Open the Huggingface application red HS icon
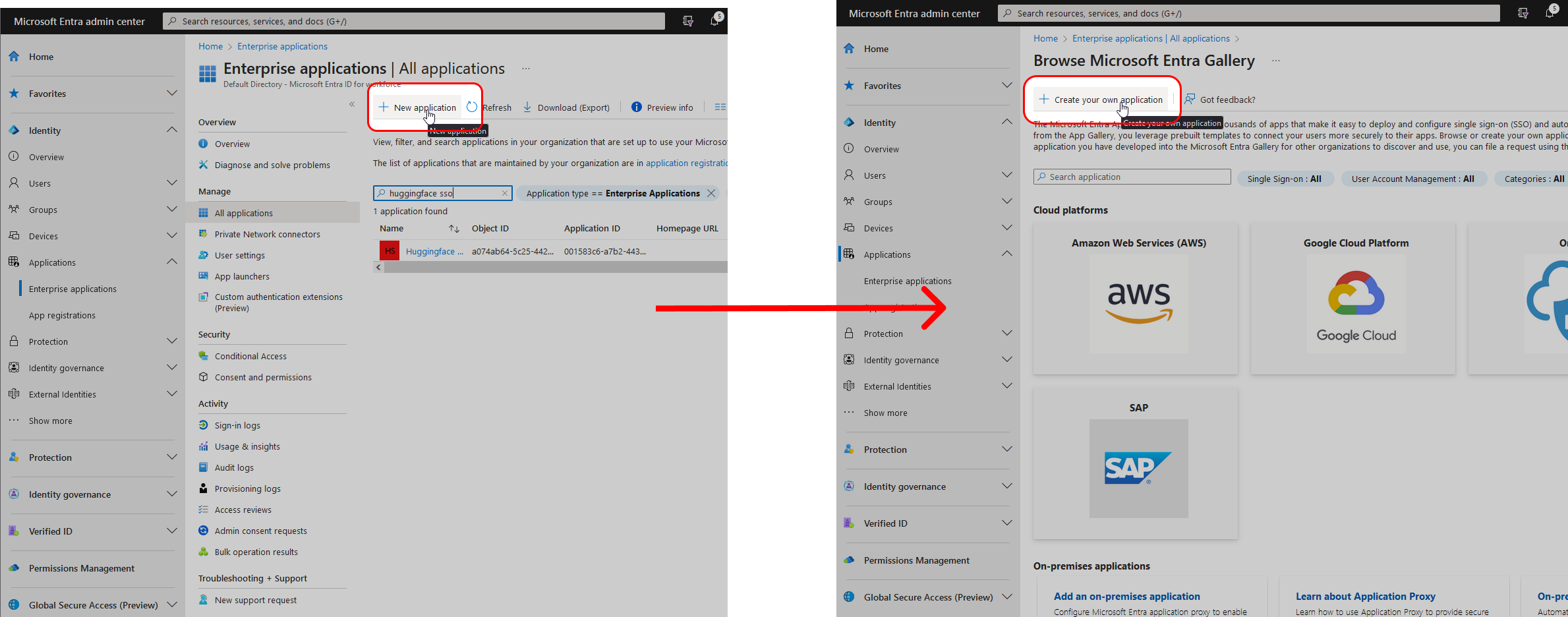Image resolution: width=1568 pixels, height=617 pixels. coord(390,251)
